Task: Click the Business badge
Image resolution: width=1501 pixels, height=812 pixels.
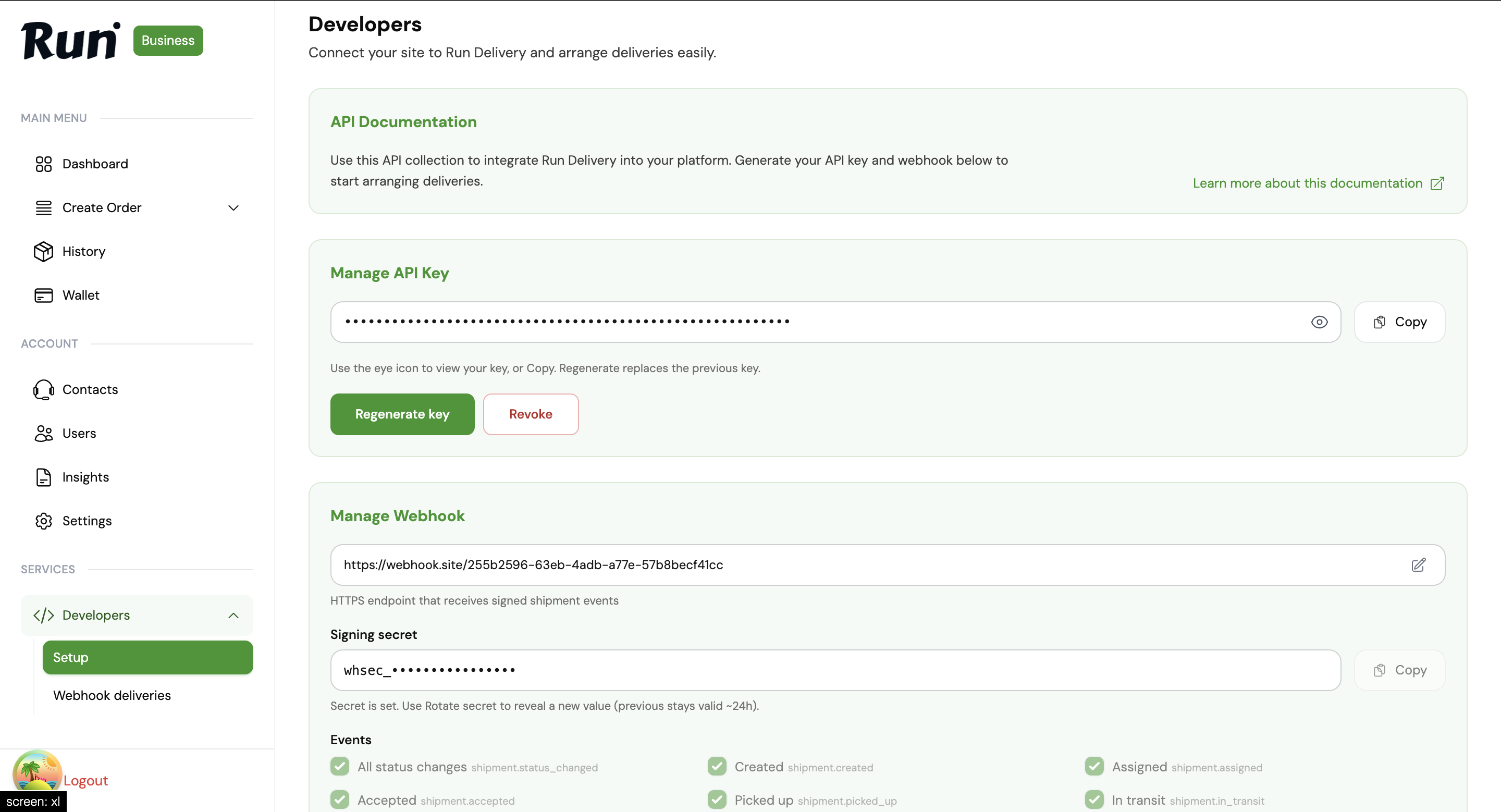Action: [168, 41]
